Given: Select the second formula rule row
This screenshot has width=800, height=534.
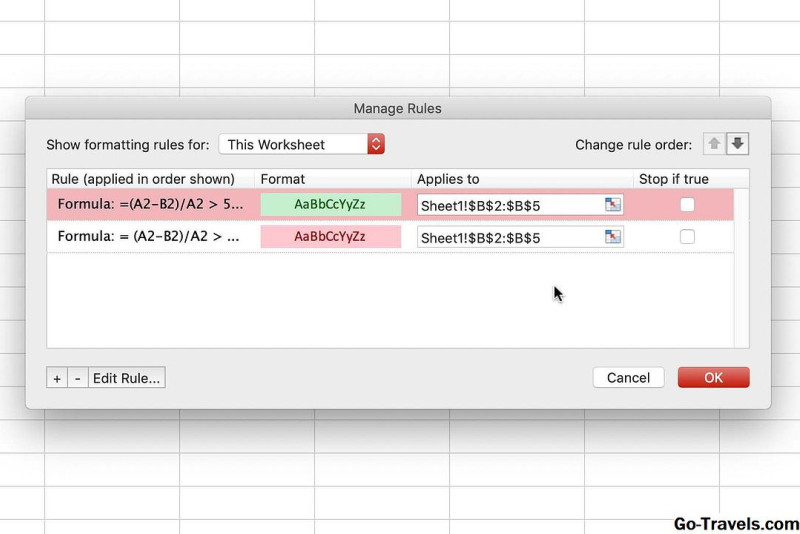Looking at the screenshot, I should tap(390, 237).
